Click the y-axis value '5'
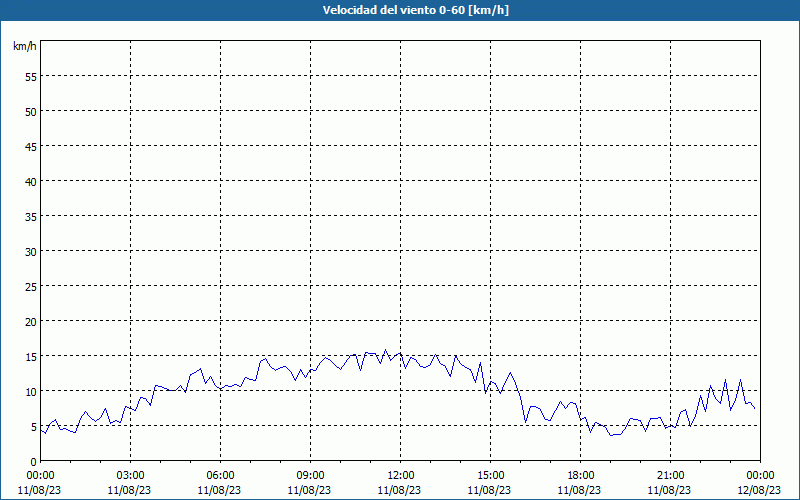The width and height of the screenshot is (800, 500). pyautogui.click(x=34, y=427)
